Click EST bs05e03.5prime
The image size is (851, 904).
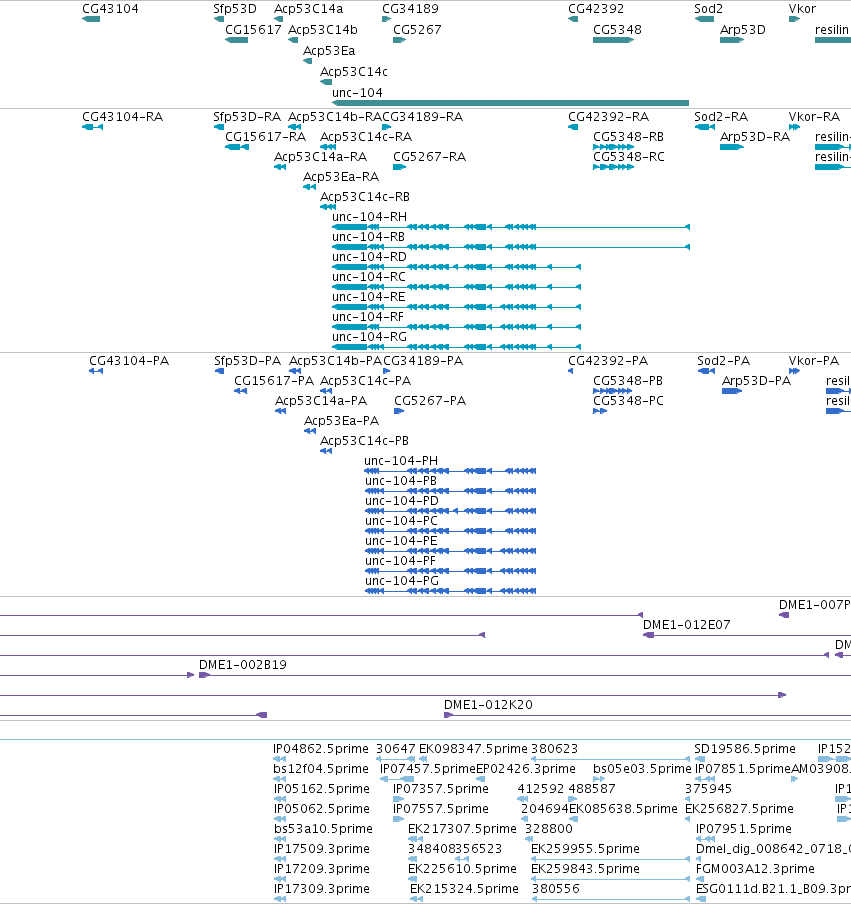click(x=598, y=779)
